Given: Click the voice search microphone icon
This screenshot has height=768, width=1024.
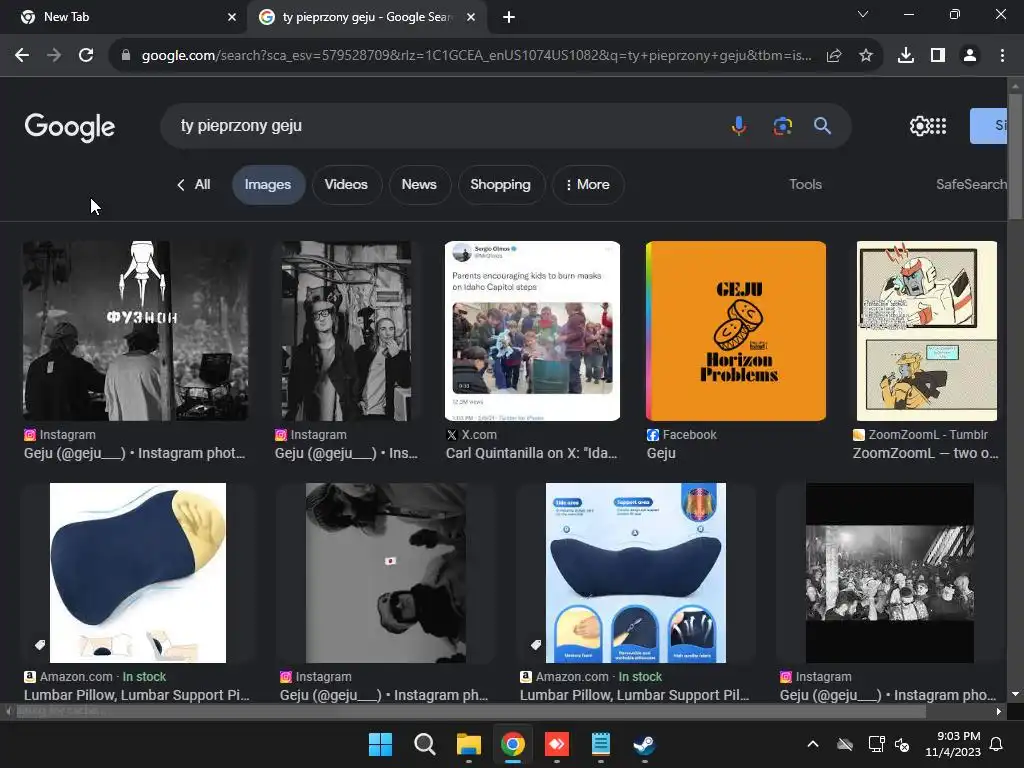Looking at the screenshot, I should point(739,125).
